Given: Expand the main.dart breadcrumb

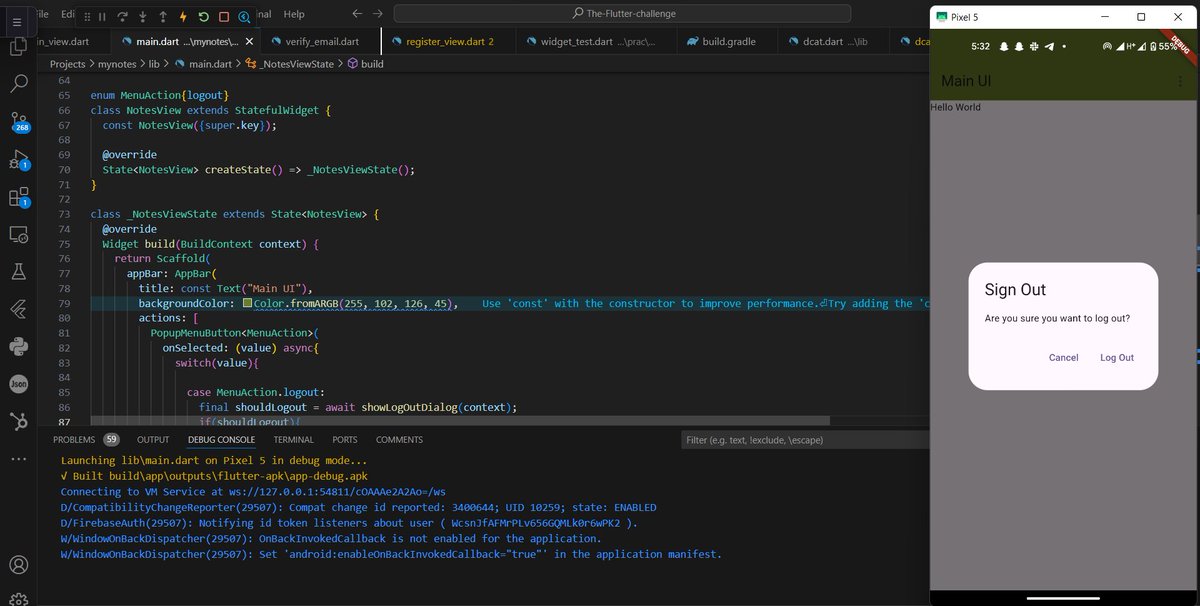Looking at the screenshot, I should click(x=203, y=64).
